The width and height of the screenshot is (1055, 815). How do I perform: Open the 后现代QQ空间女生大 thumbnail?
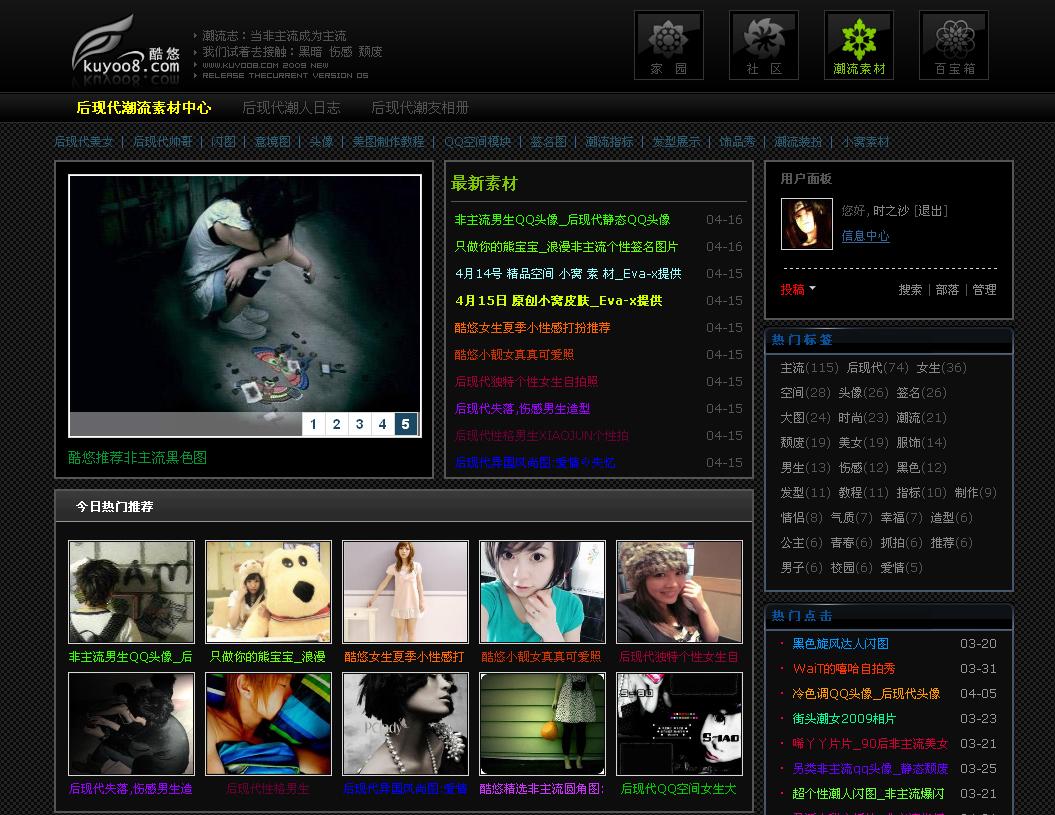[x=680, y=724]
